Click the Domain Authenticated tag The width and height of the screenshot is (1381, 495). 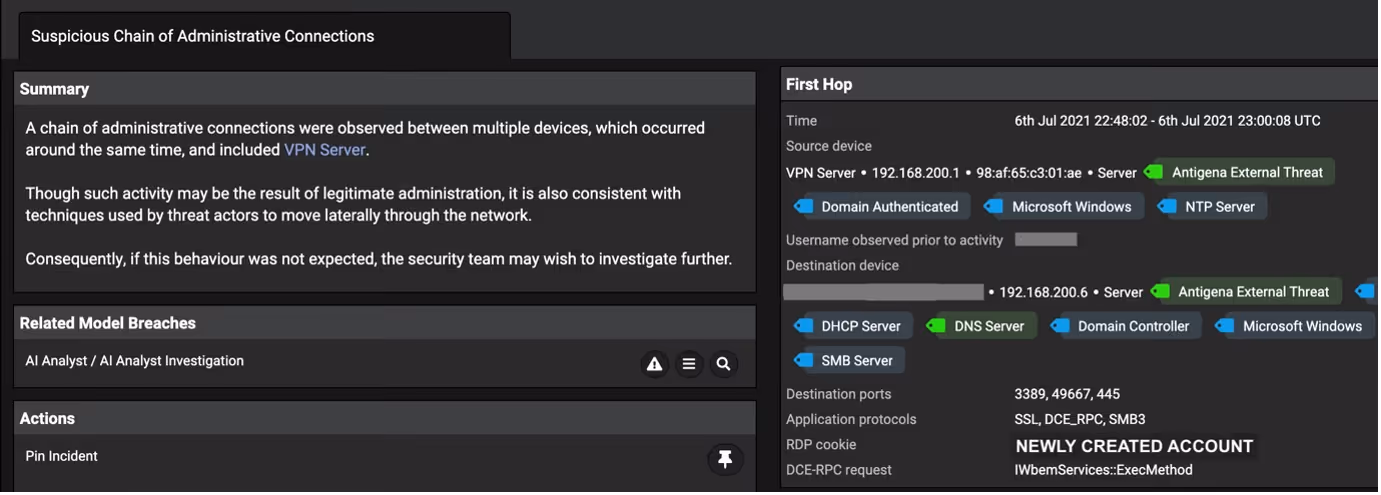tap(880, 207)
